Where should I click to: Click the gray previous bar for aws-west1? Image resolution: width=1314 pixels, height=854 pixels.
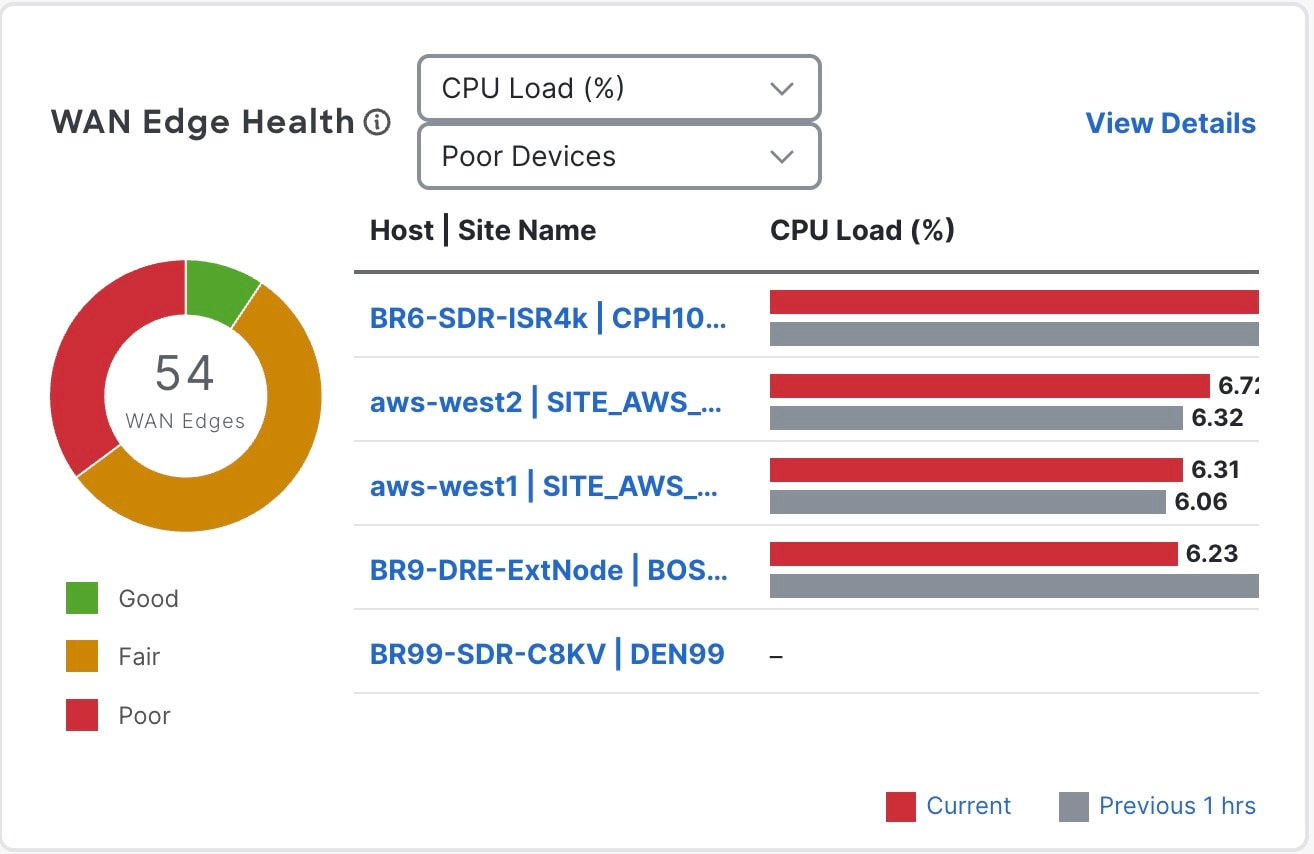[967, 502]
